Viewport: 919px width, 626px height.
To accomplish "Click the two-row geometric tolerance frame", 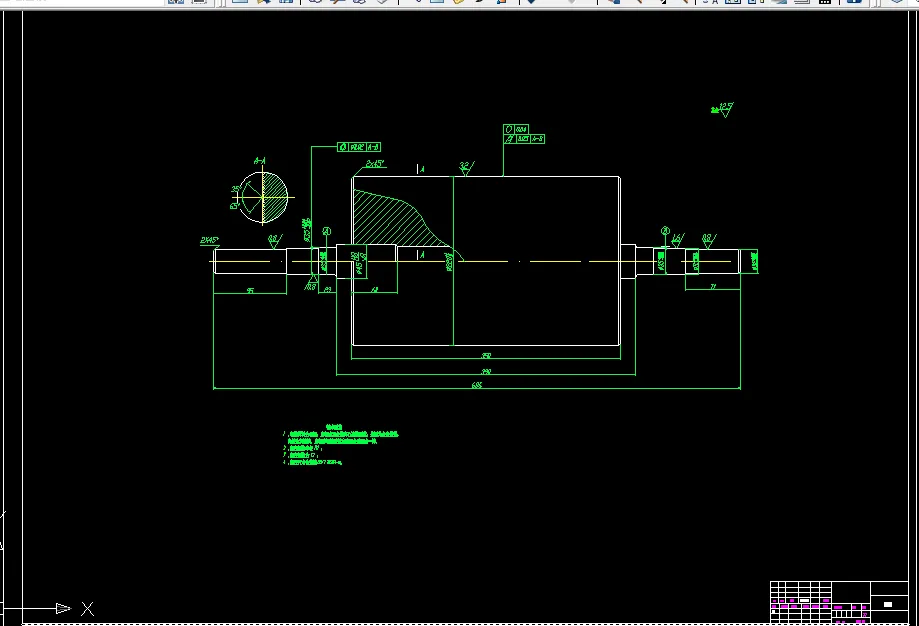I will click(523, 134).
